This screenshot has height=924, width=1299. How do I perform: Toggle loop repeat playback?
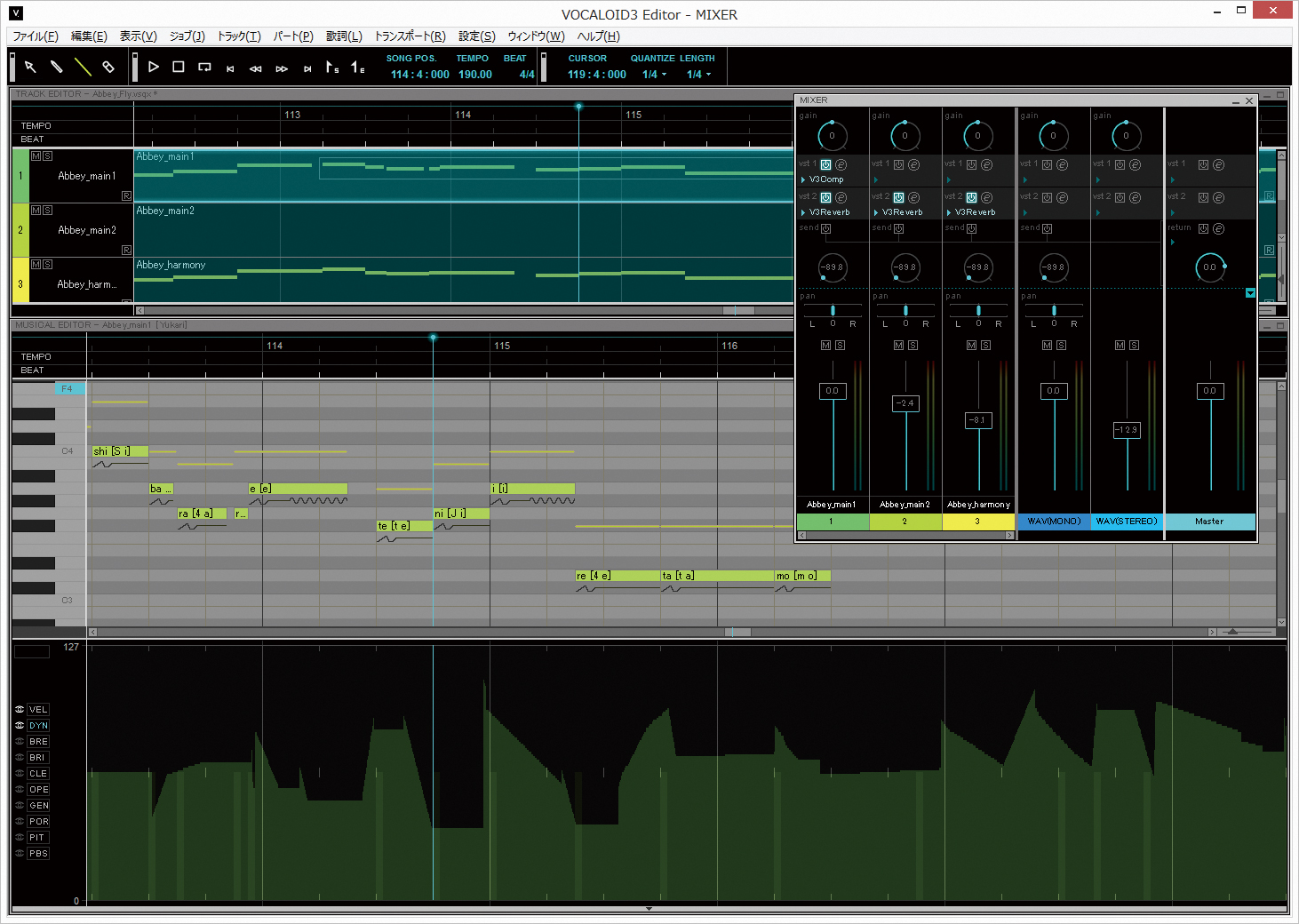point(204,67)
